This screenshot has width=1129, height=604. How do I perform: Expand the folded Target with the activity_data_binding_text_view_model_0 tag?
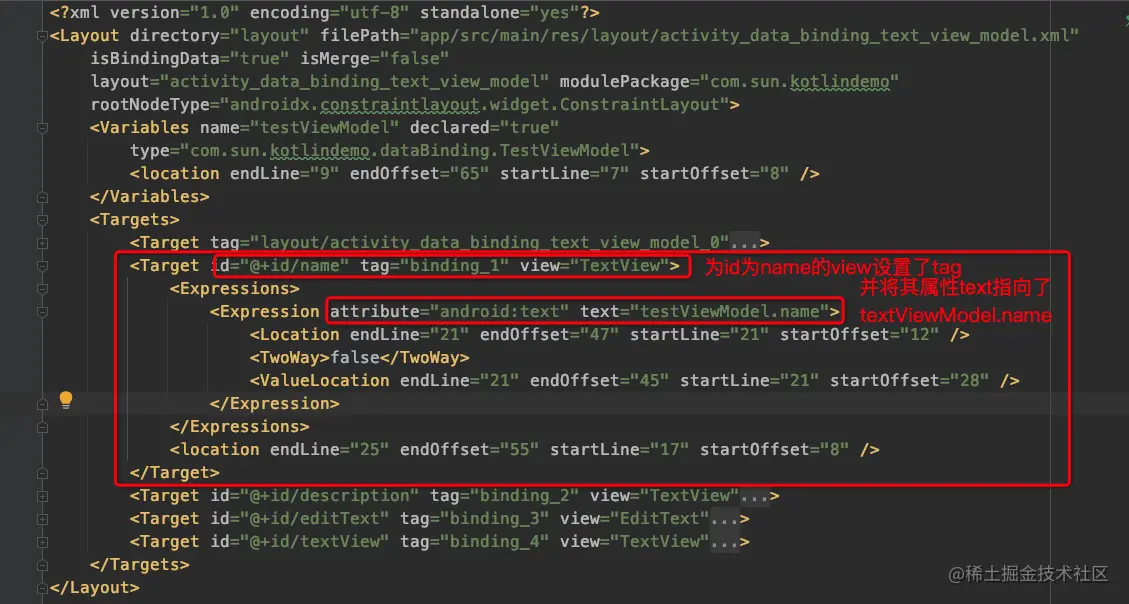point(42,243)
